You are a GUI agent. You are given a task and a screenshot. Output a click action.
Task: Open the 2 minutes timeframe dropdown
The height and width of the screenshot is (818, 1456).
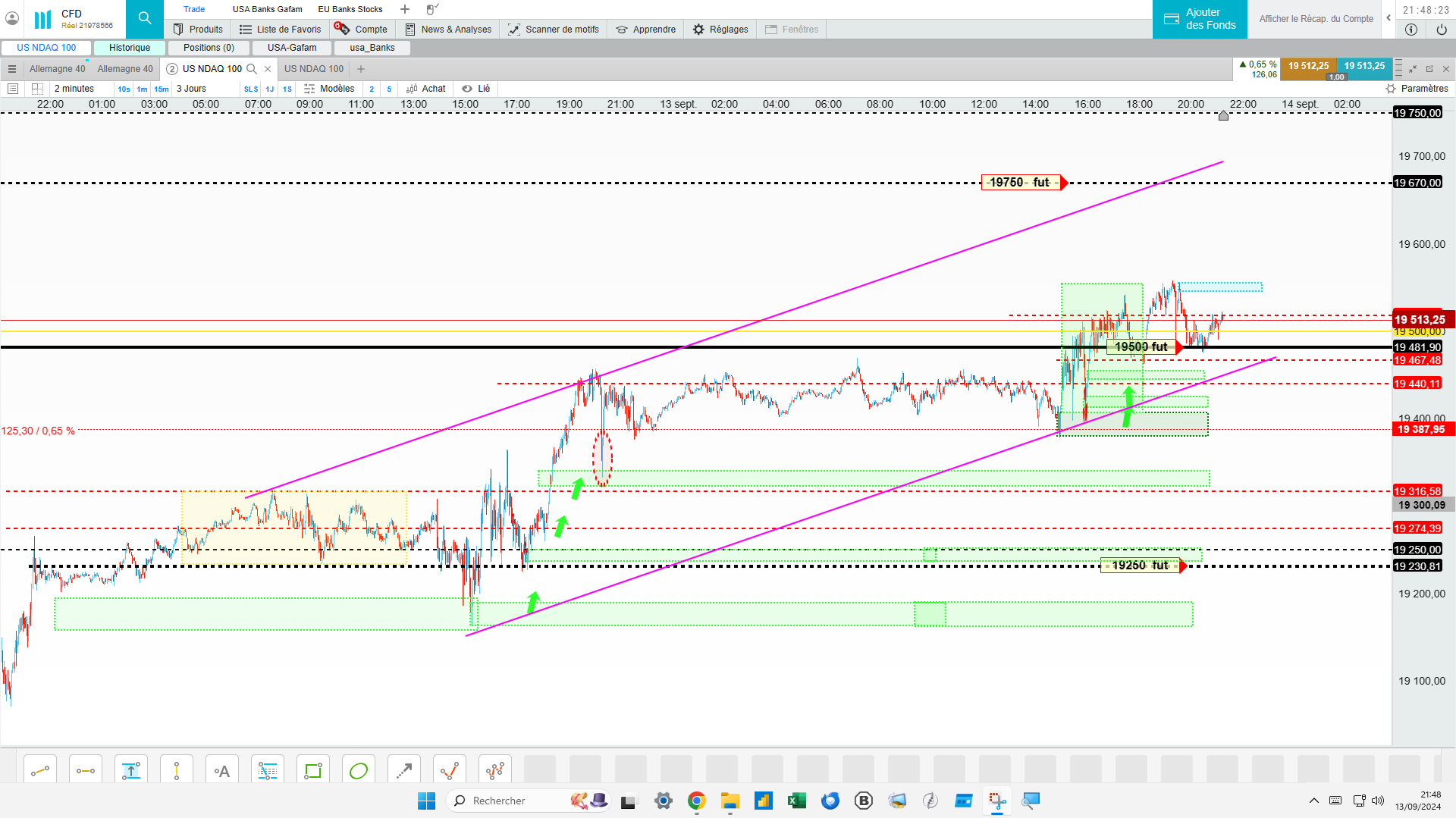click(x=74, y=89)
